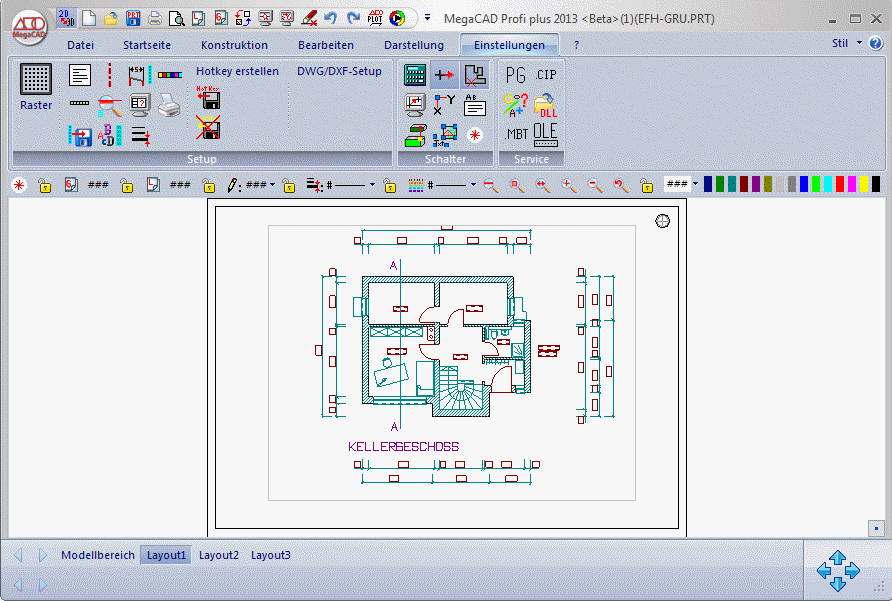The image size is (892, 601).
Task: Open line type dropdown beside rainbow icon
Action: pos(473,185)
